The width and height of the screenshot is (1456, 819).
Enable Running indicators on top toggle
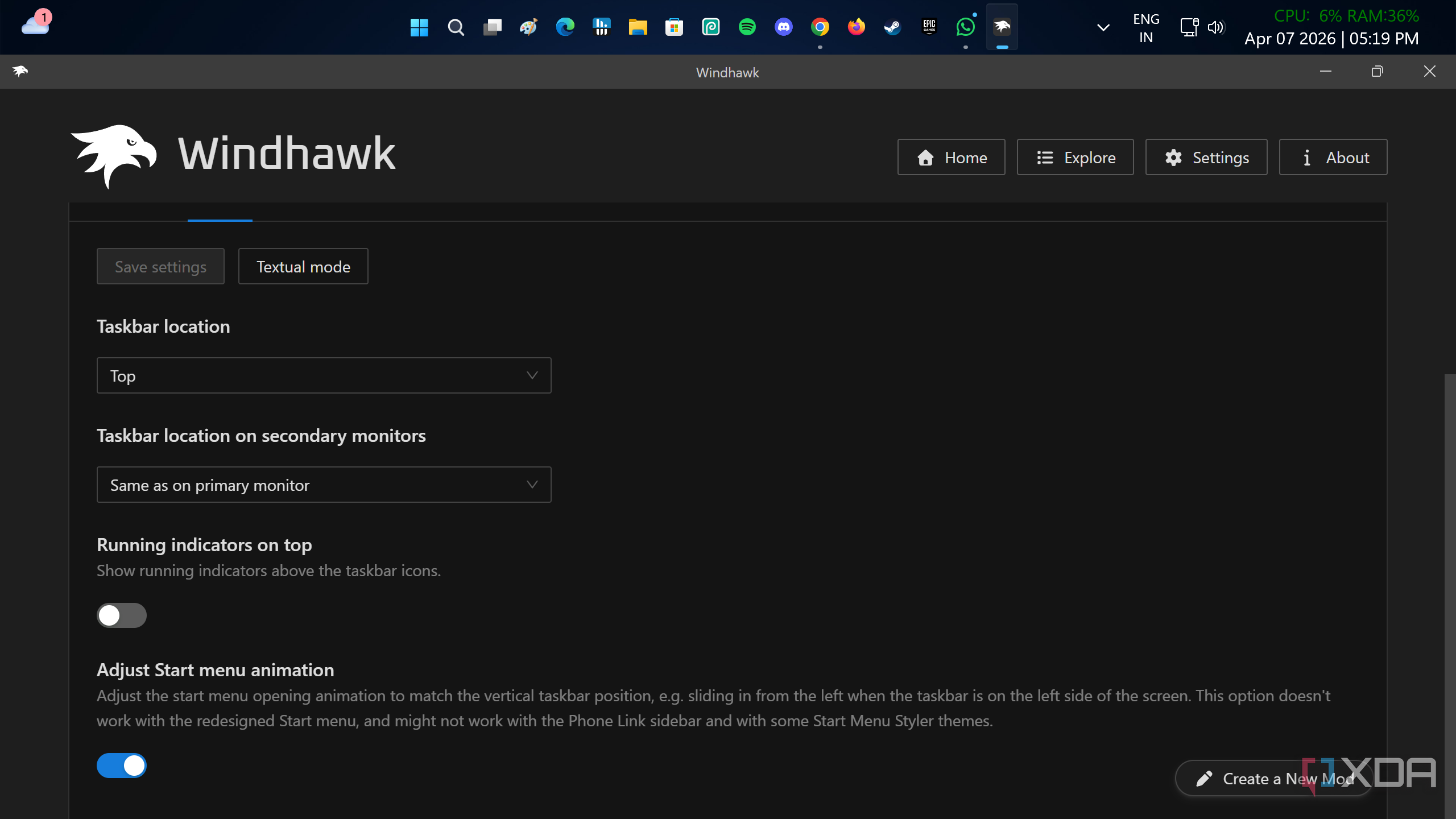pos(121,615)
